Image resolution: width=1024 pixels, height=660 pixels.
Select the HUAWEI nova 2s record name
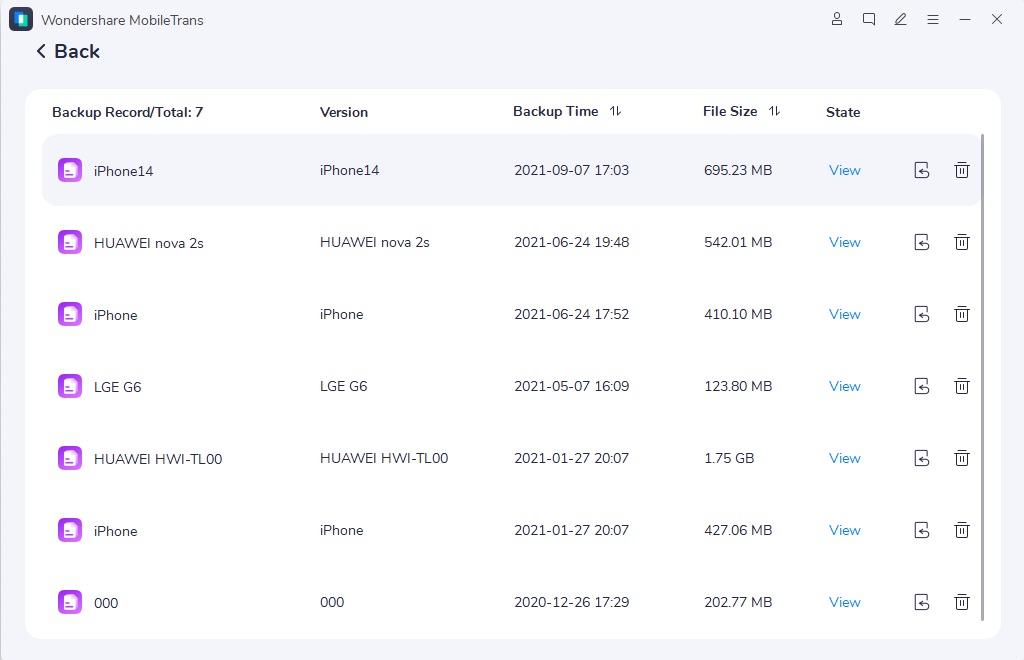(149, 244)
